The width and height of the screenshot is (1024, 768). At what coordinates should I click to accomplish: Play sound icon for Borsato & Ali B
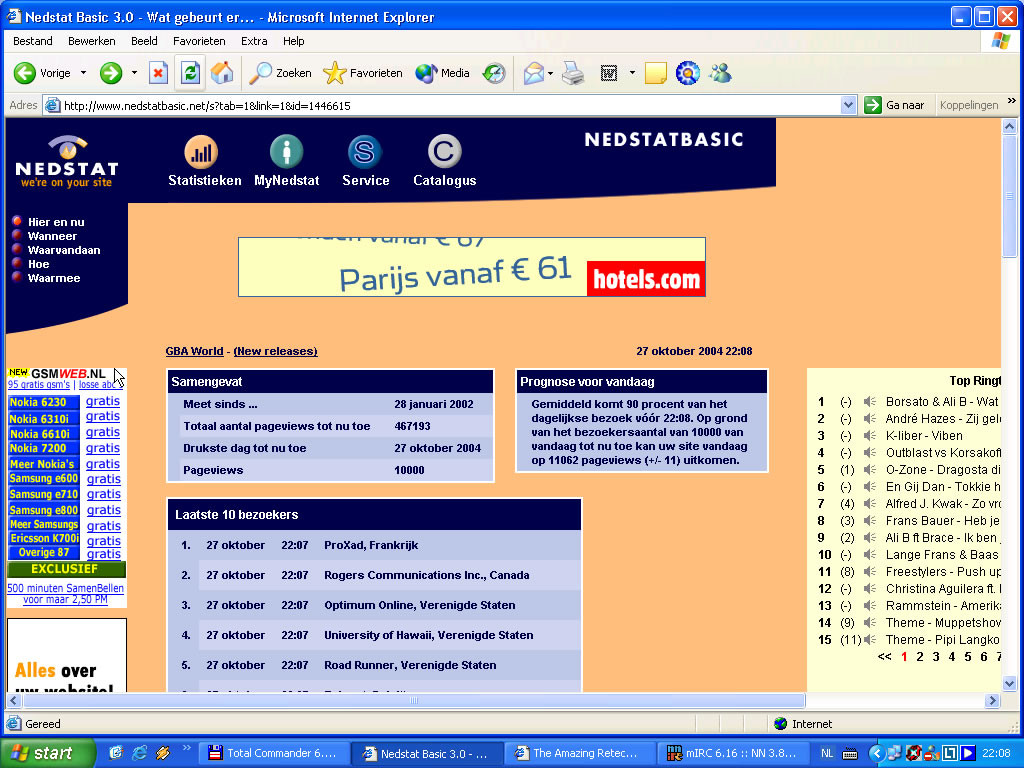coord(869,402)
